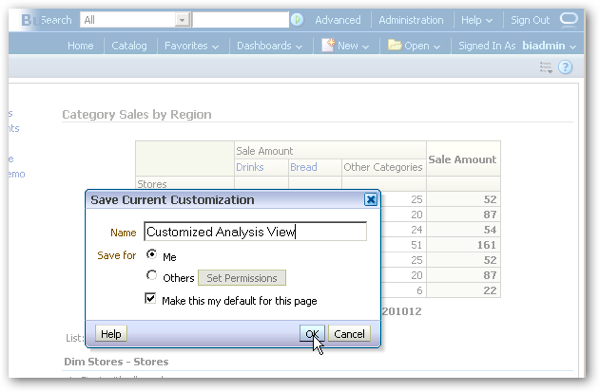
Task: Click the total value 22
Action: pos(490,290)
